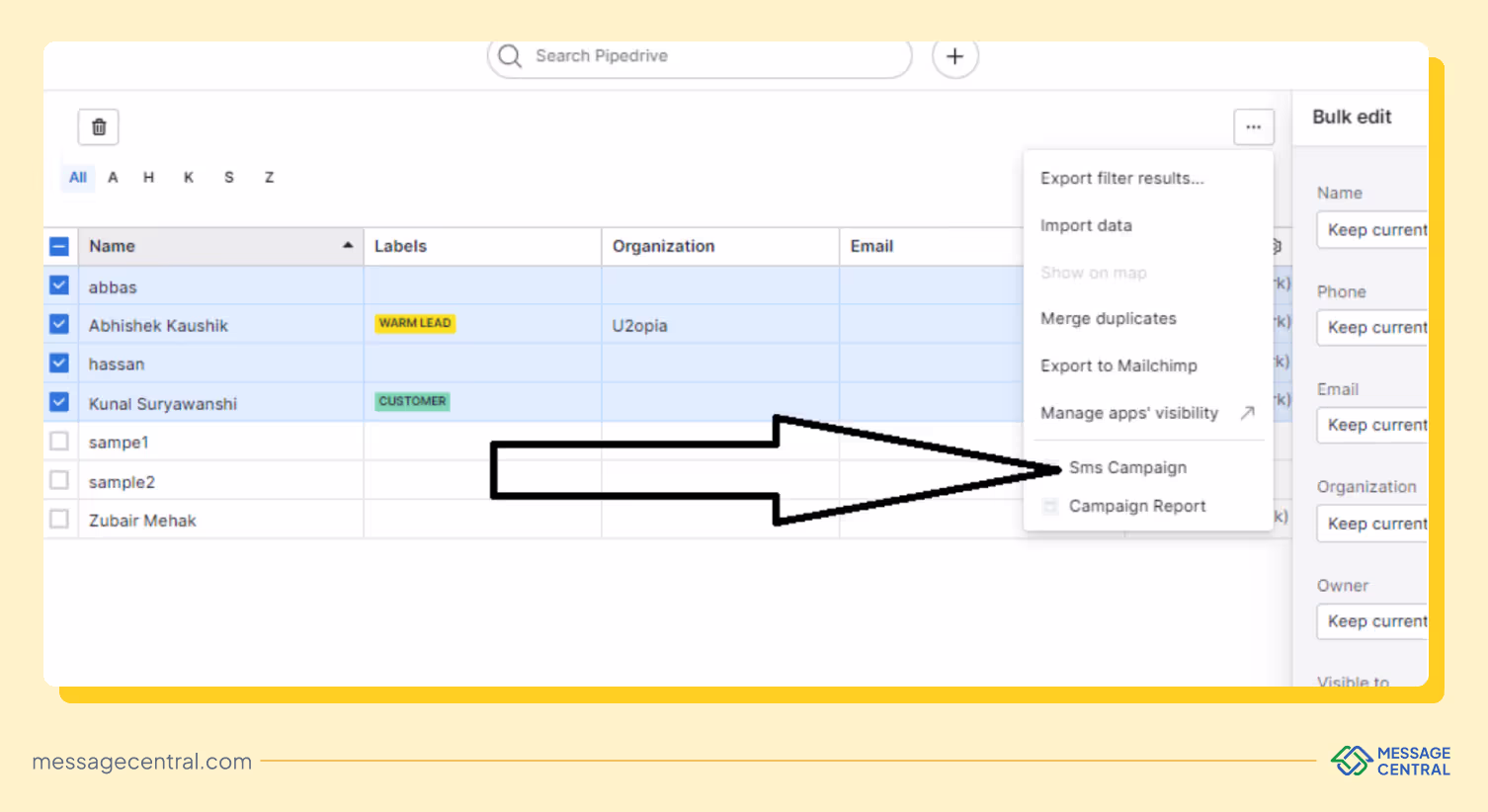Click the Organization column header

(720, 246)
